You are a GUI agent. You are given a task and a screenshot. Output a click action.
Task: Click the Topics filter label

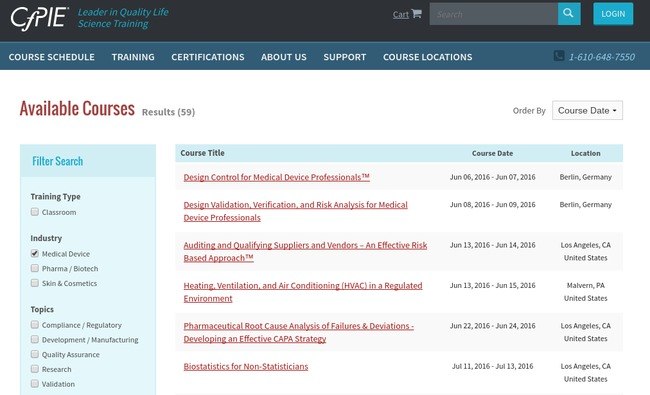pyautogui.click(x=42, y=309)
